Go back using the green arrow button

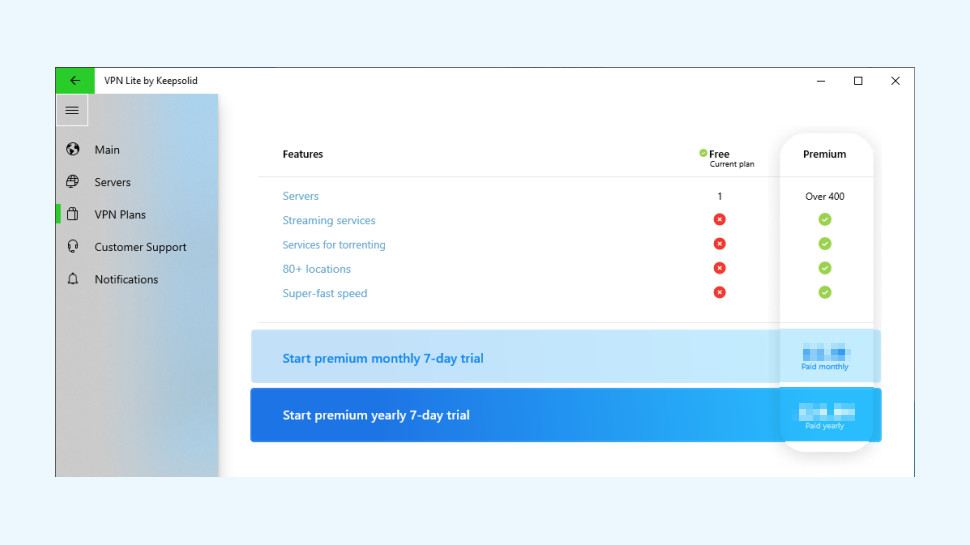[75, 80]
